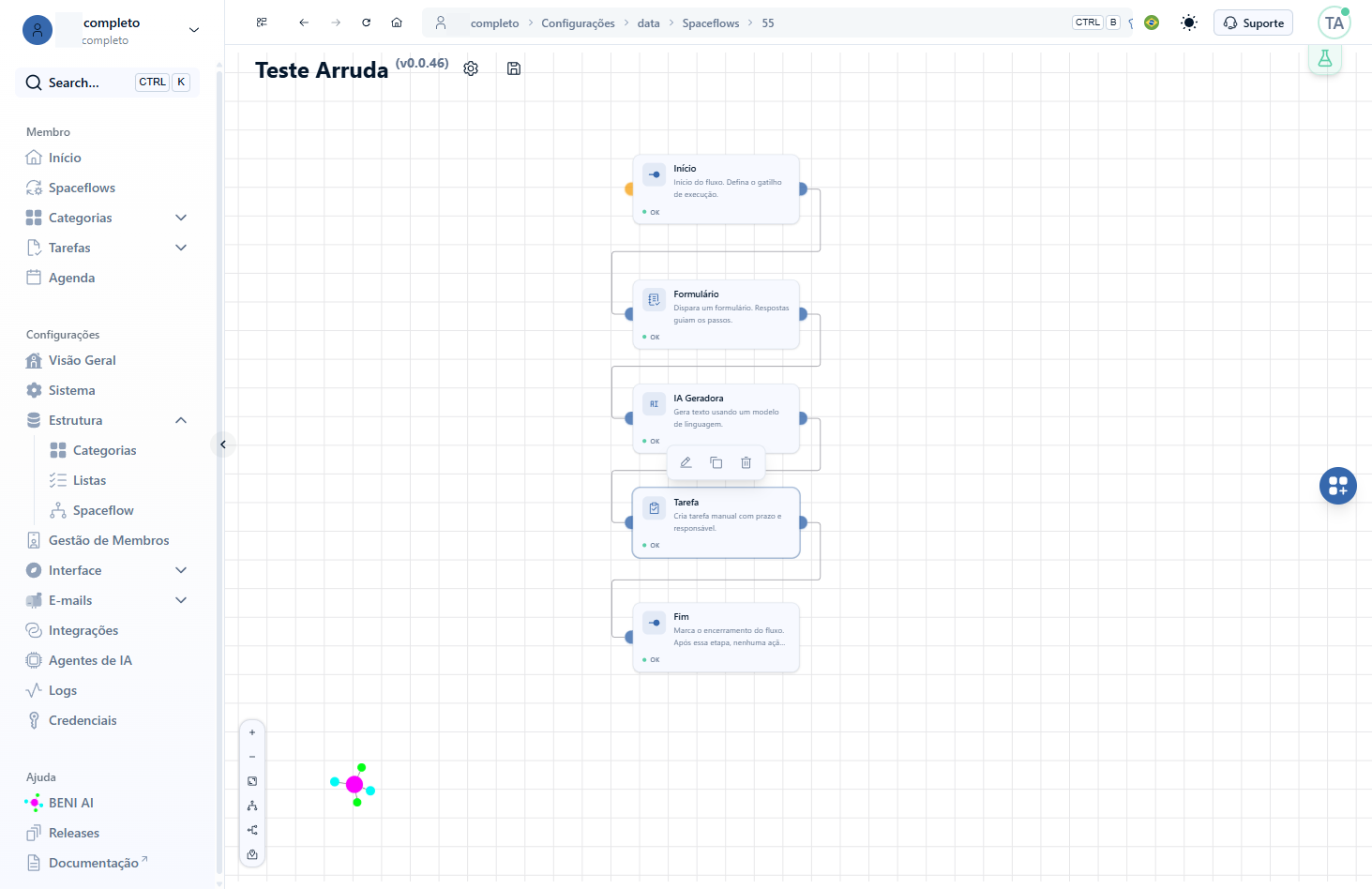Open the colorful BENI AI bubble on canvas
The width and height of the screenshot is (1372, 889).
click(354, 784)
